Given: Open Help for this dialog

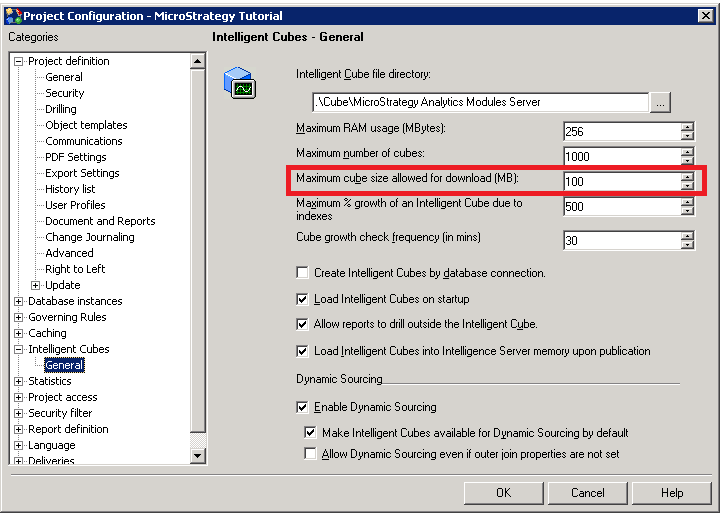Looking at the screenshot, I should (x=672, y=493).
